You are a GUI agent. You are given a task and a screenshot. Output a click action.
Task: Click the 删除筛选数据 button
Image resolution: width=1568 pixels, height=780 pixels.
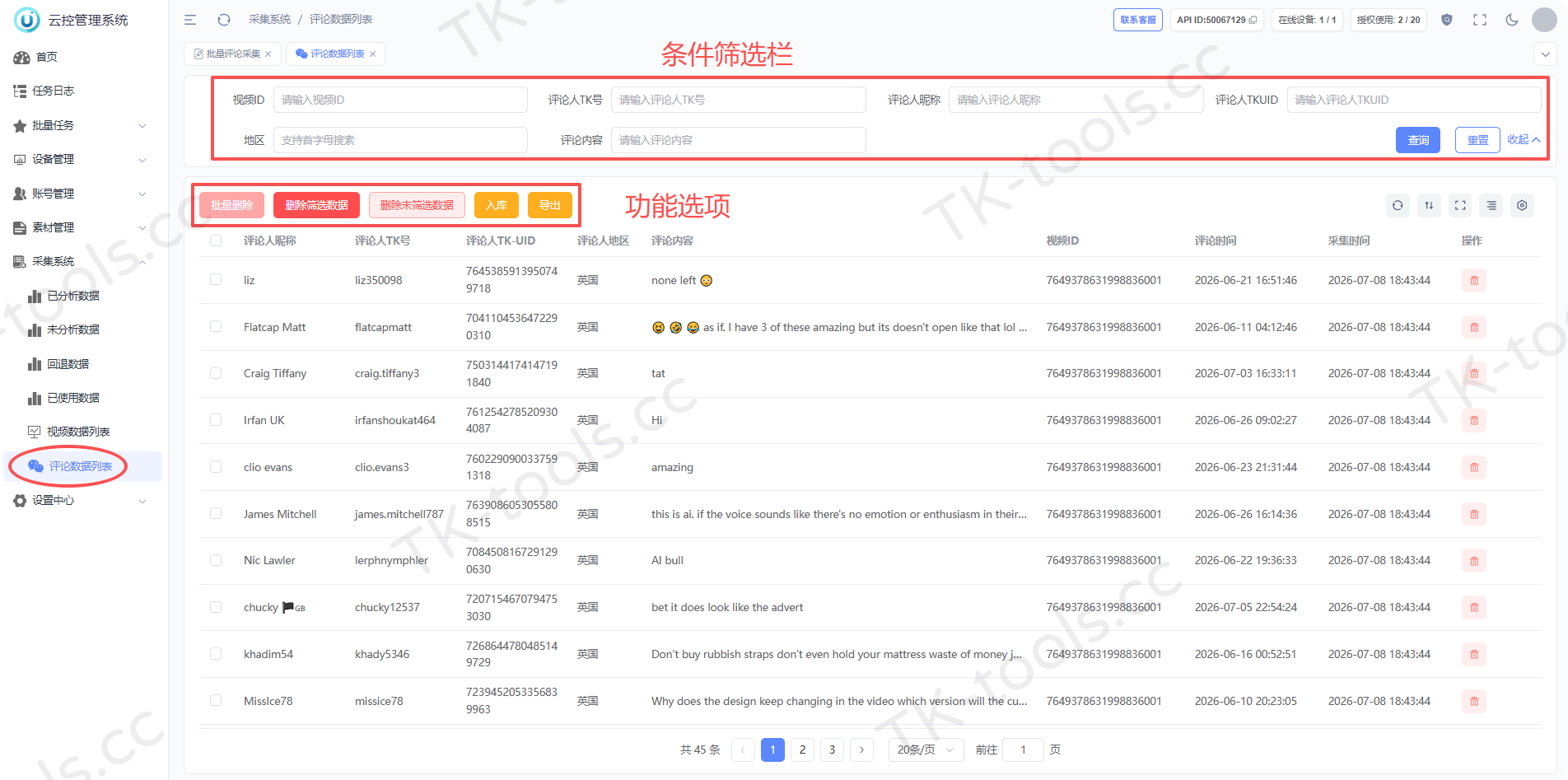pyautogui.click(x=316, y=205)
